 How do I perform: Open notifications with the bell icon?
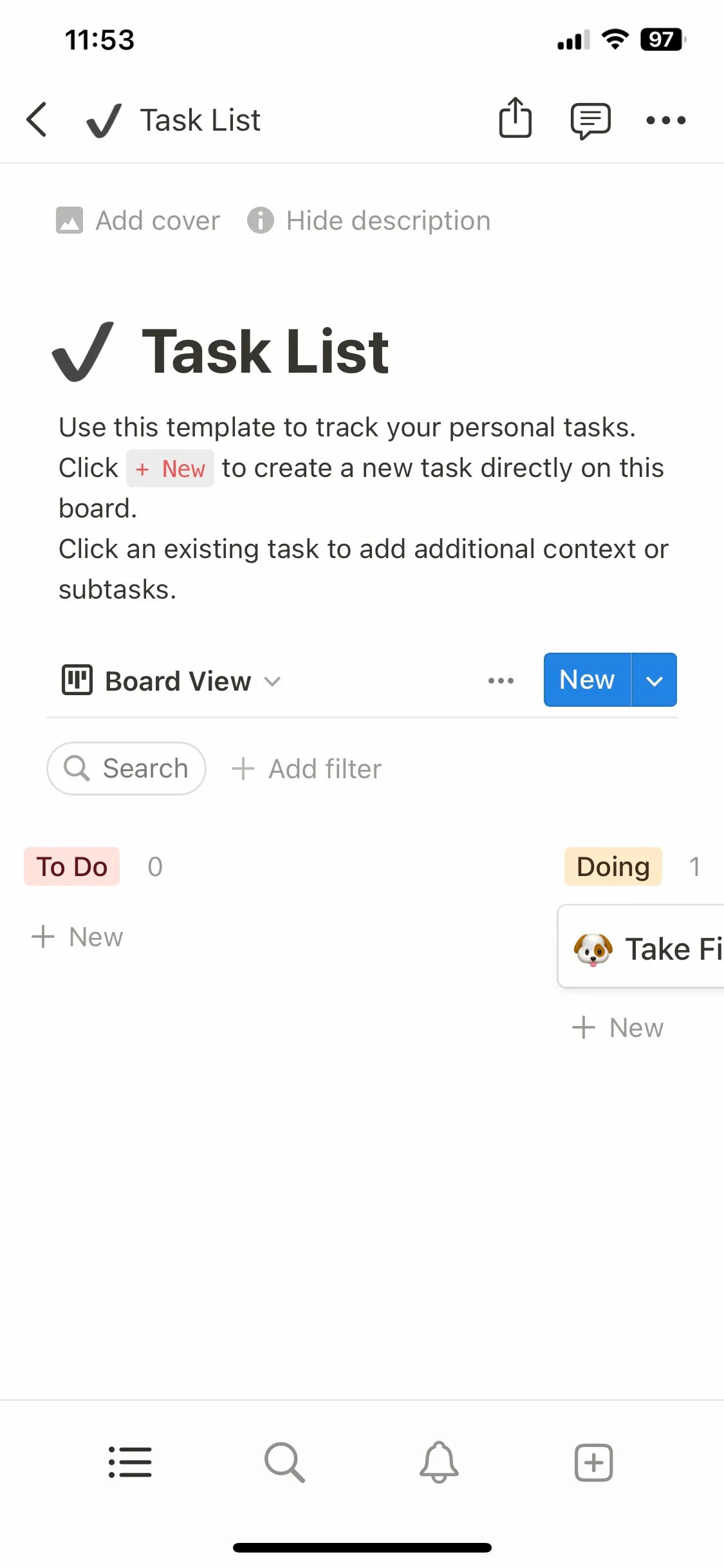click(x=439, y=1462)
